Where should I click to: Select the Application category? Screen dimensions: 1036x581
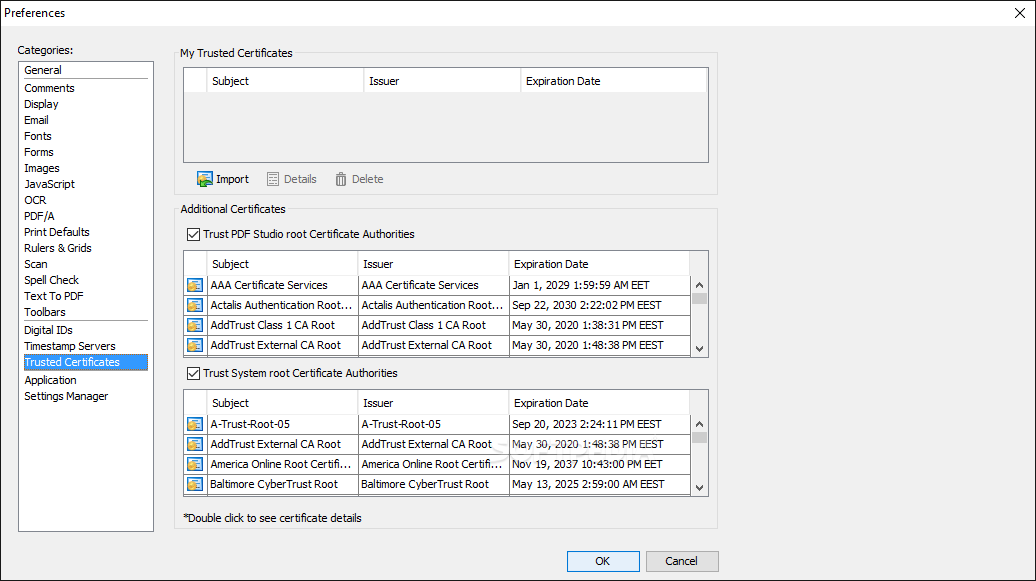click(x=50, y=380)
